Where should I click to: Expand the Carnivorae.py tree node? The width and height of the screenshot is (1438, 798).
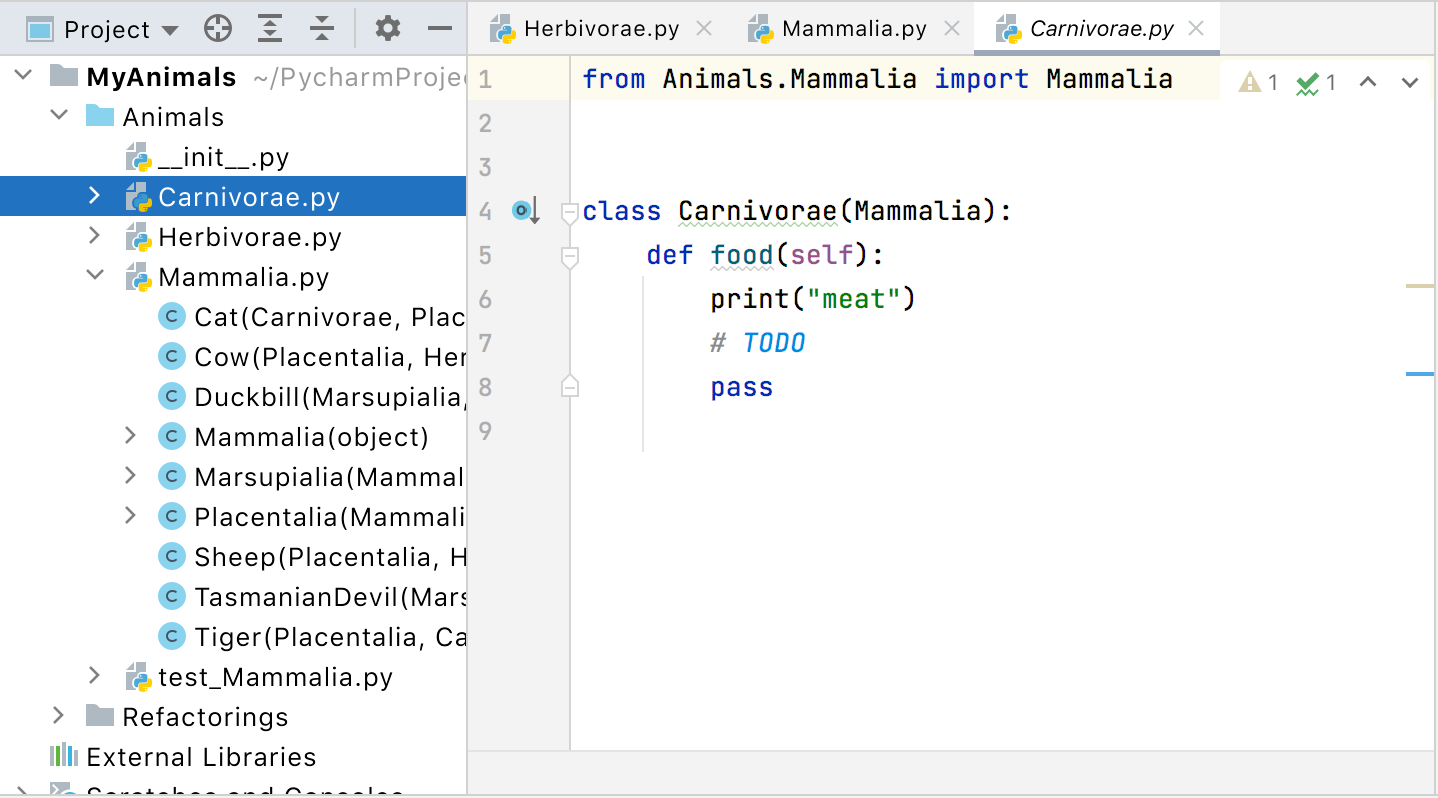coord(95,196)
